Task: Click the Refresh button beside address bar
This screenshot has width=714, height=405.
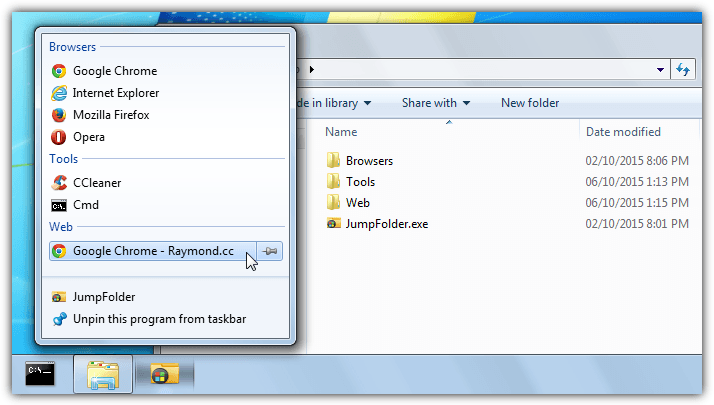Action: coord(683,70)
